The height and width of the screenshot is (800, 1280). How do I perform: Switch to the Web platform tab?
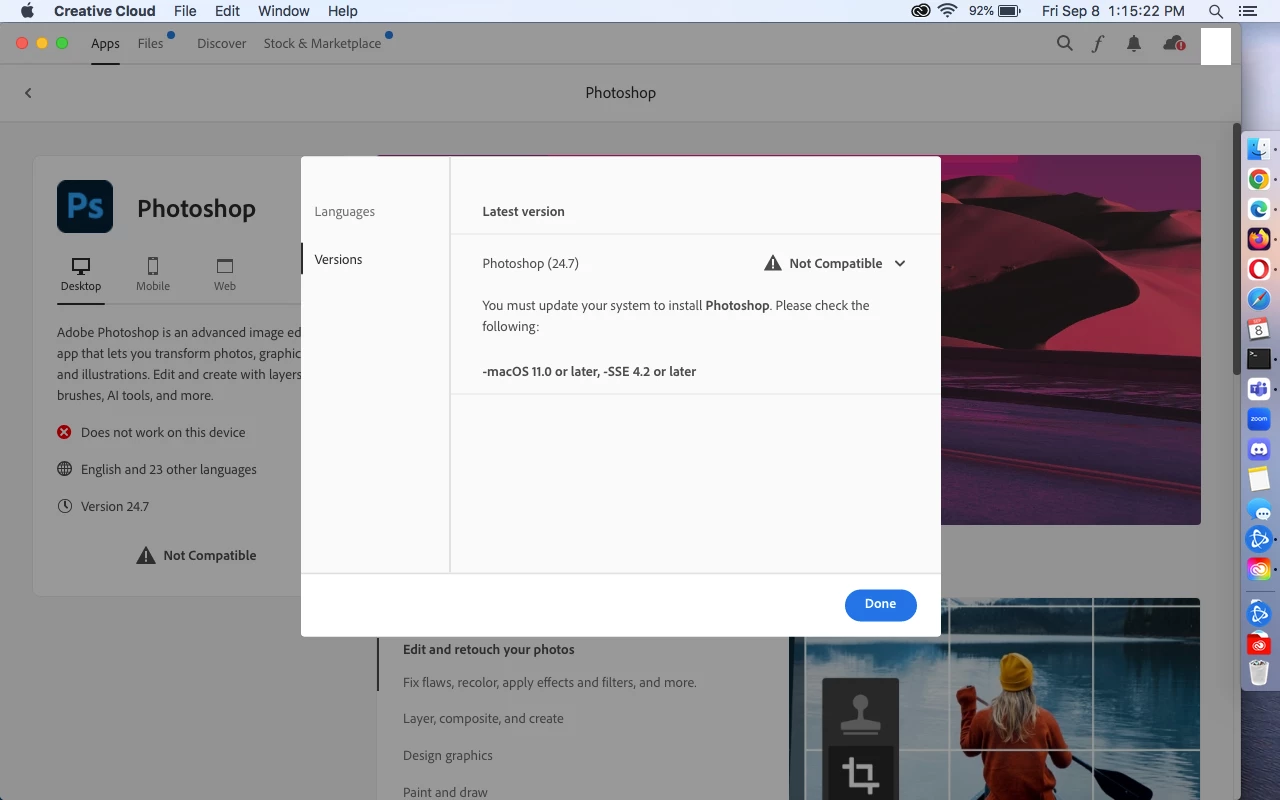tap(225, 275)
